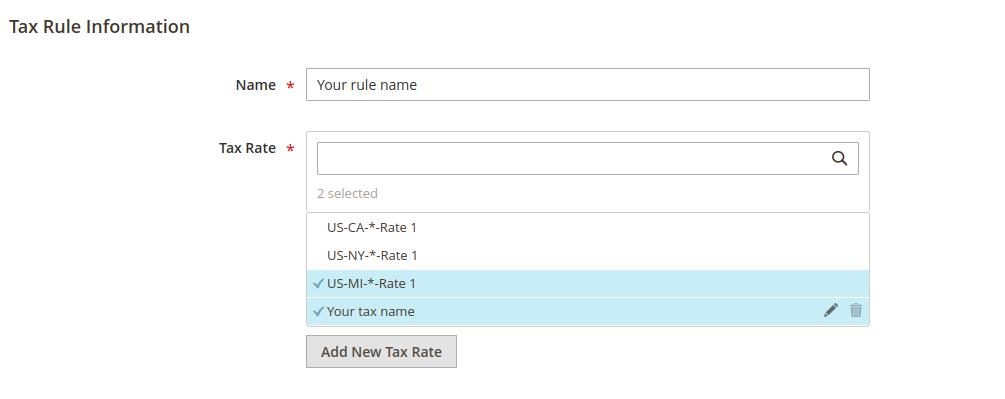The image size is (1005, 399).
Task: Click the Tax Rate field label
Action: click(247, 148)
